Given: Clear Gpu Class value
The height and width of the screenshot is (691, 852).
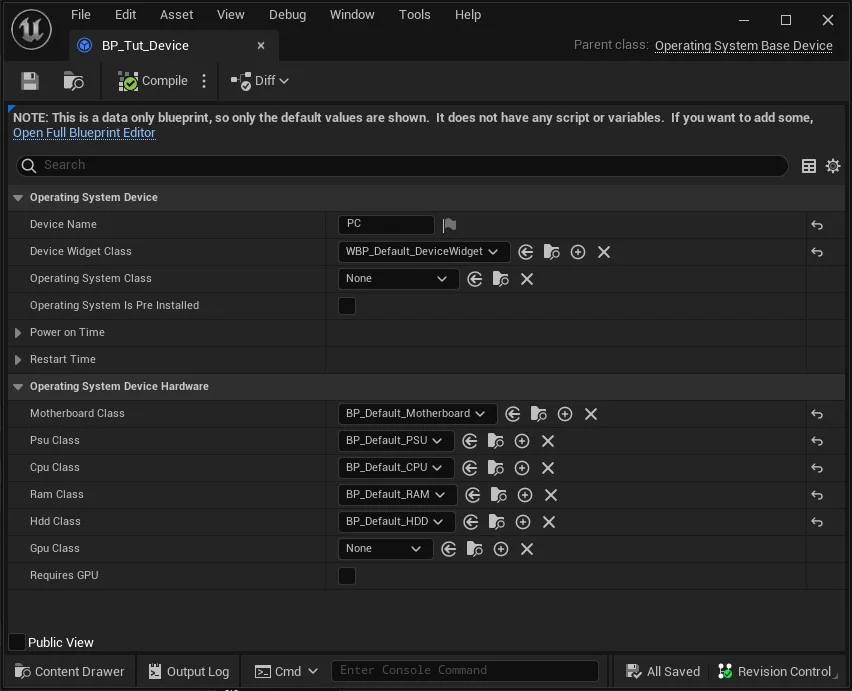Looking at the screenshot, I should 527,549.
